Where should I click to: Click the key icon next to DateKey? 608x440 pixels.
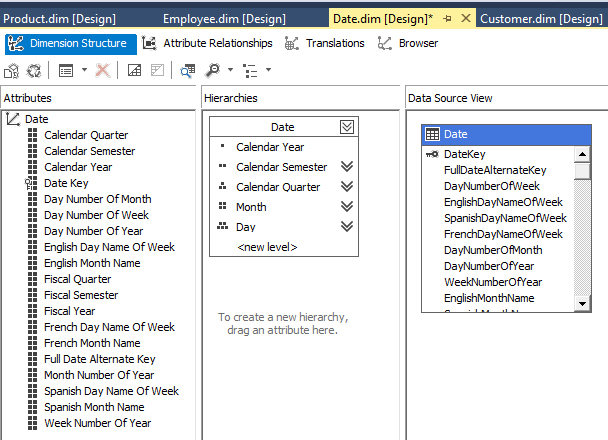[432, 154]
